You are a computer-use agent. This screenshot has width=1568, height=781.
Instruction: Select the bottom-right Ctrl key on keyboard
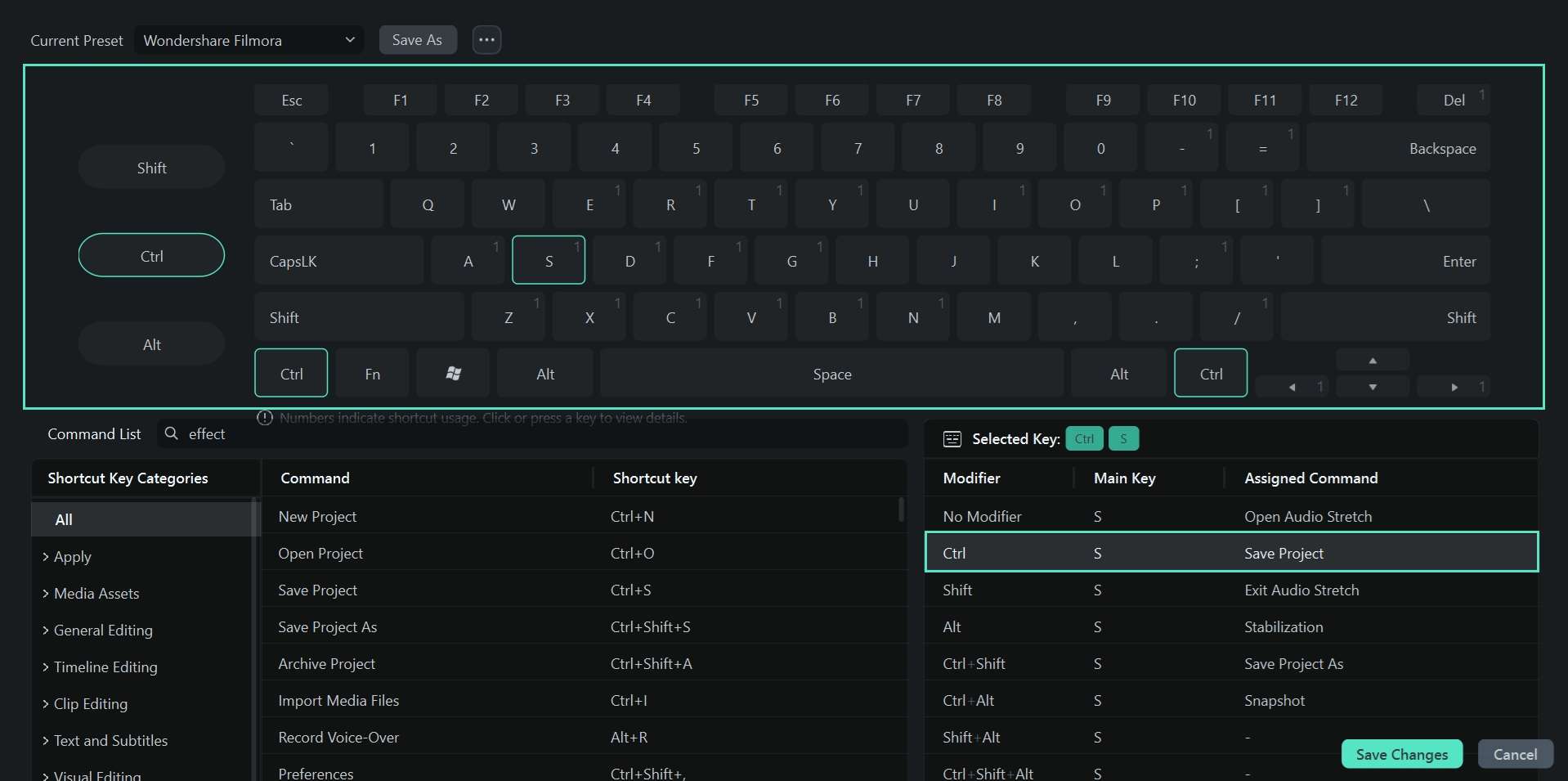(1211, 374)
